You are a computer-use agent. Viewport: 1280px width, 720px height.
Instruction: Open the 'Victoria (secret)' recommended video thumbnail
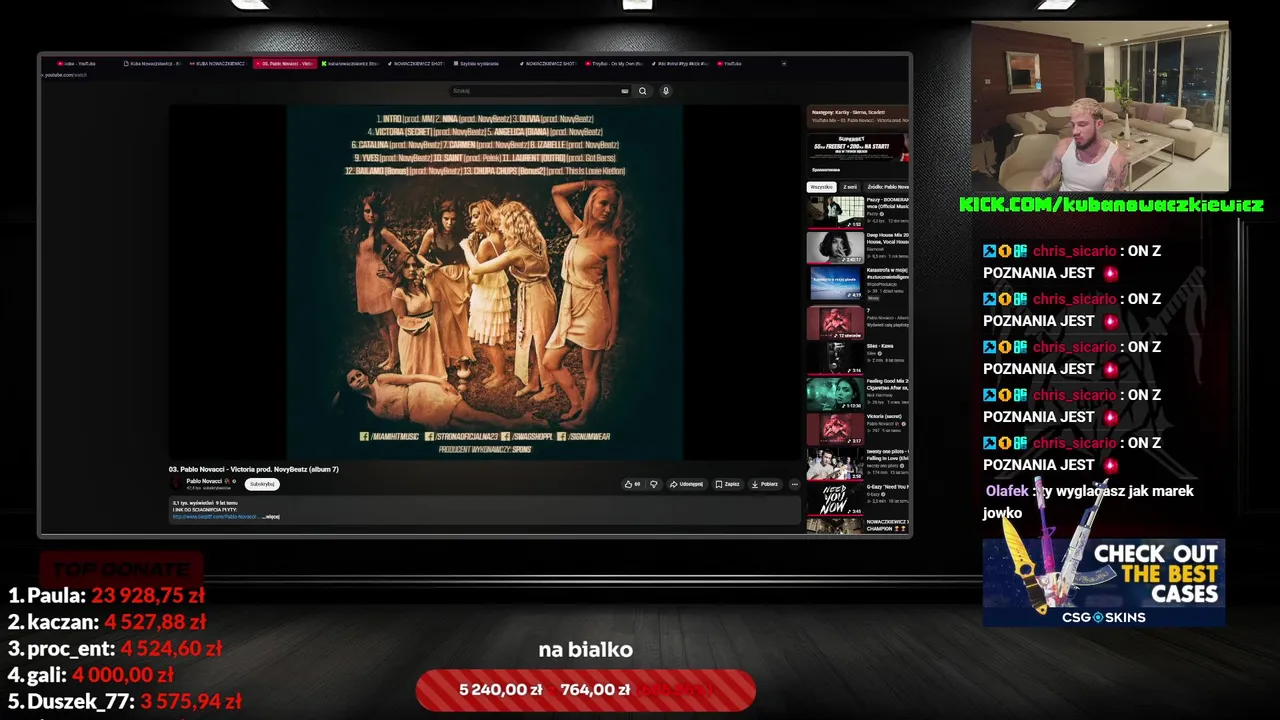[x=835, y=429]
